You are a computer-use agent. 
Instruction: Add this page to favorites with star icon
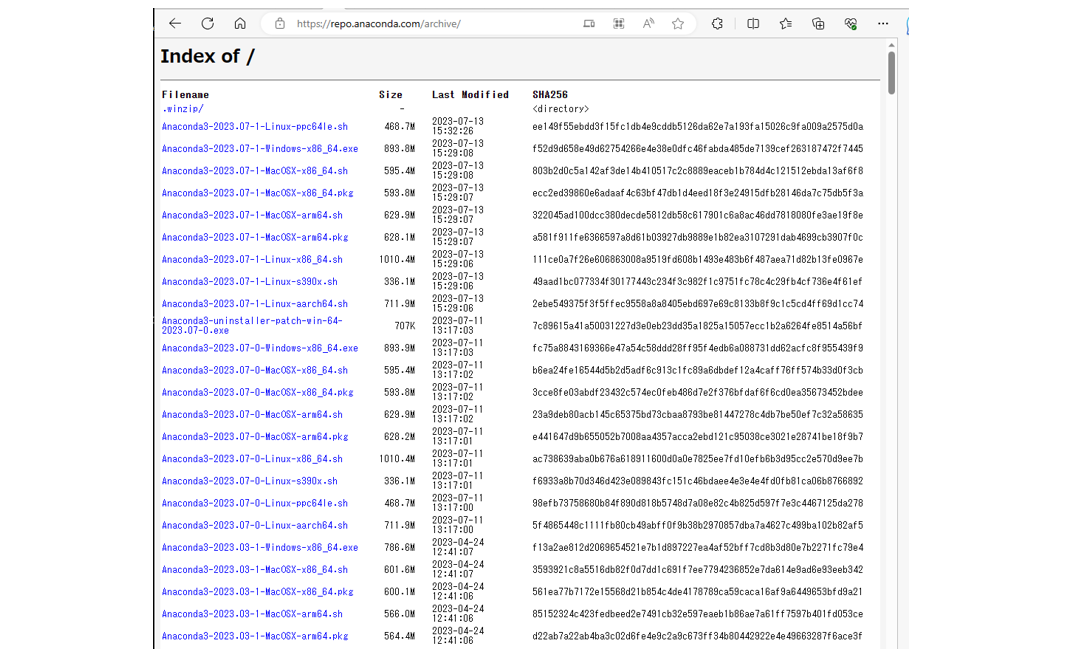point(678,23)
